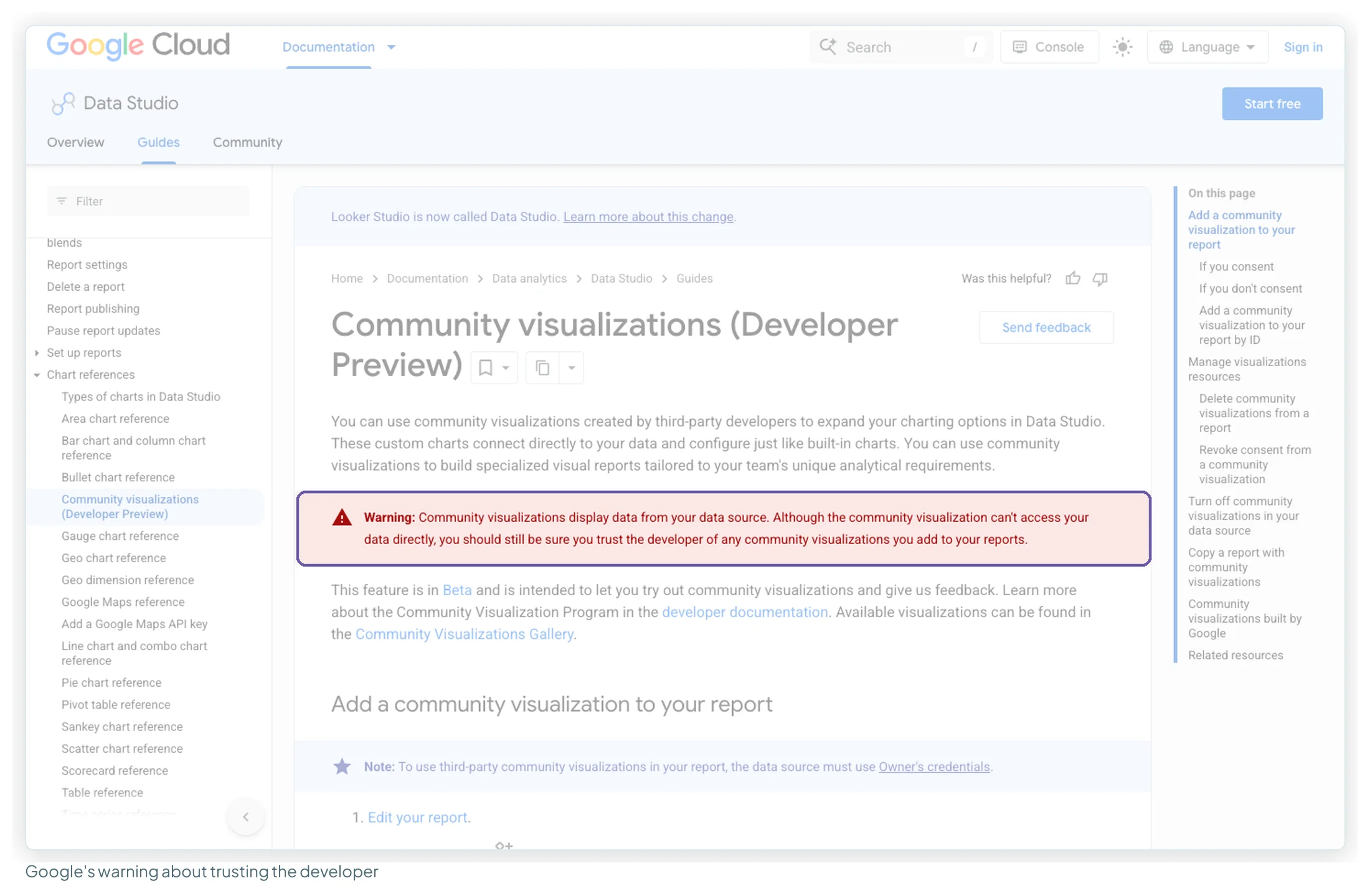The image size is (1370, 896).
Task: Open Community Visualizations Gallery link
Action: pos(464,634)
